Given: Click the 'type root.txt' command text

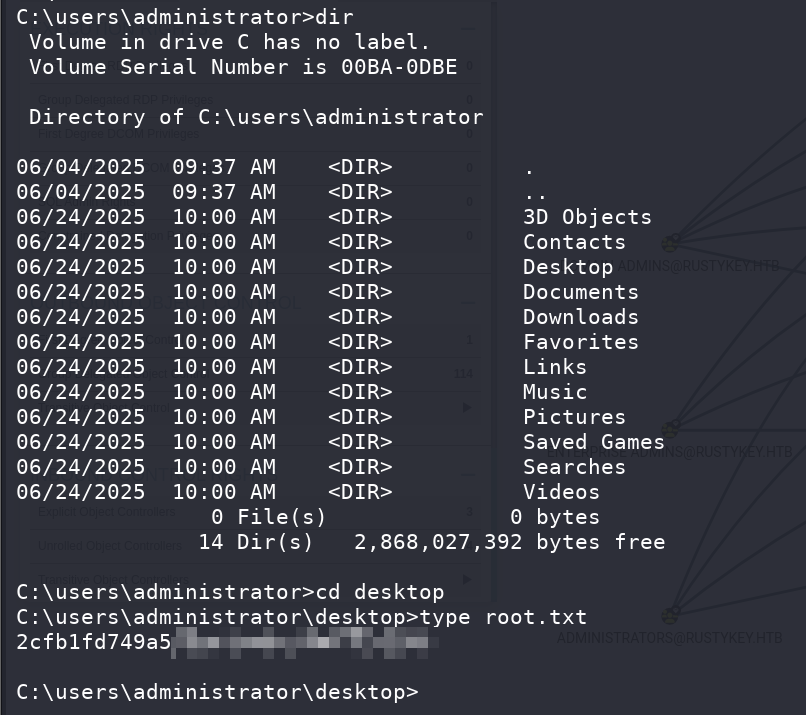Looking at the screenshot, I should coord(503,617).
